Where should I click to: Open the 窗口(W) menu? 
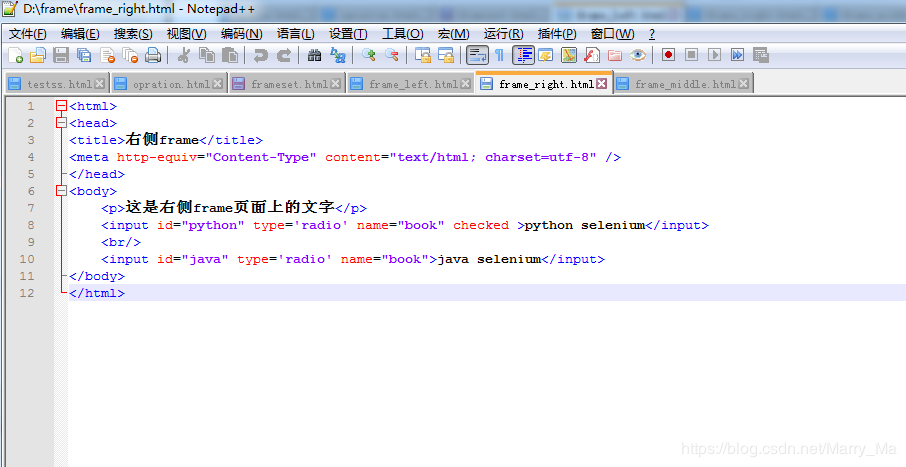pyautogui.click(x=612, y=34)
